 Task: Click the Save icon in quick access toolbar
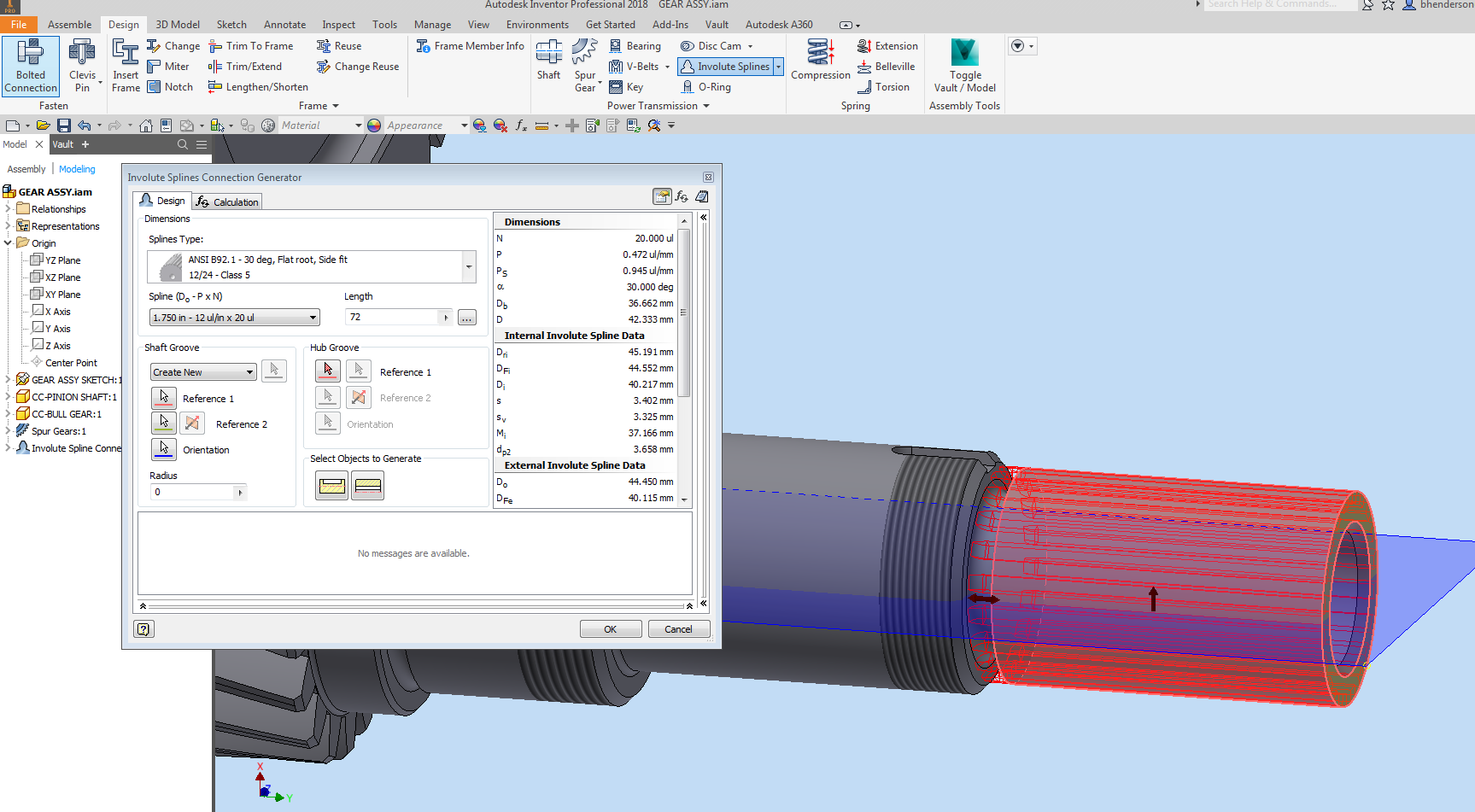[x=64, y=126]
